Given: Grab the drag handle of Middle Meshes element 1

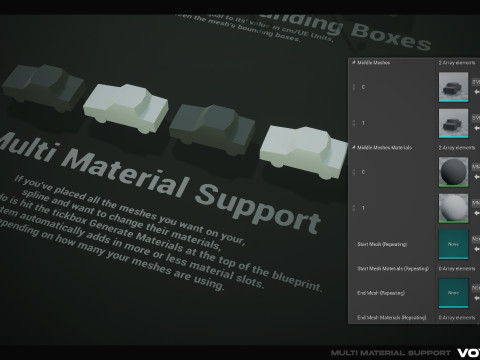Looking at the screenshot, I should click(354, 123).
